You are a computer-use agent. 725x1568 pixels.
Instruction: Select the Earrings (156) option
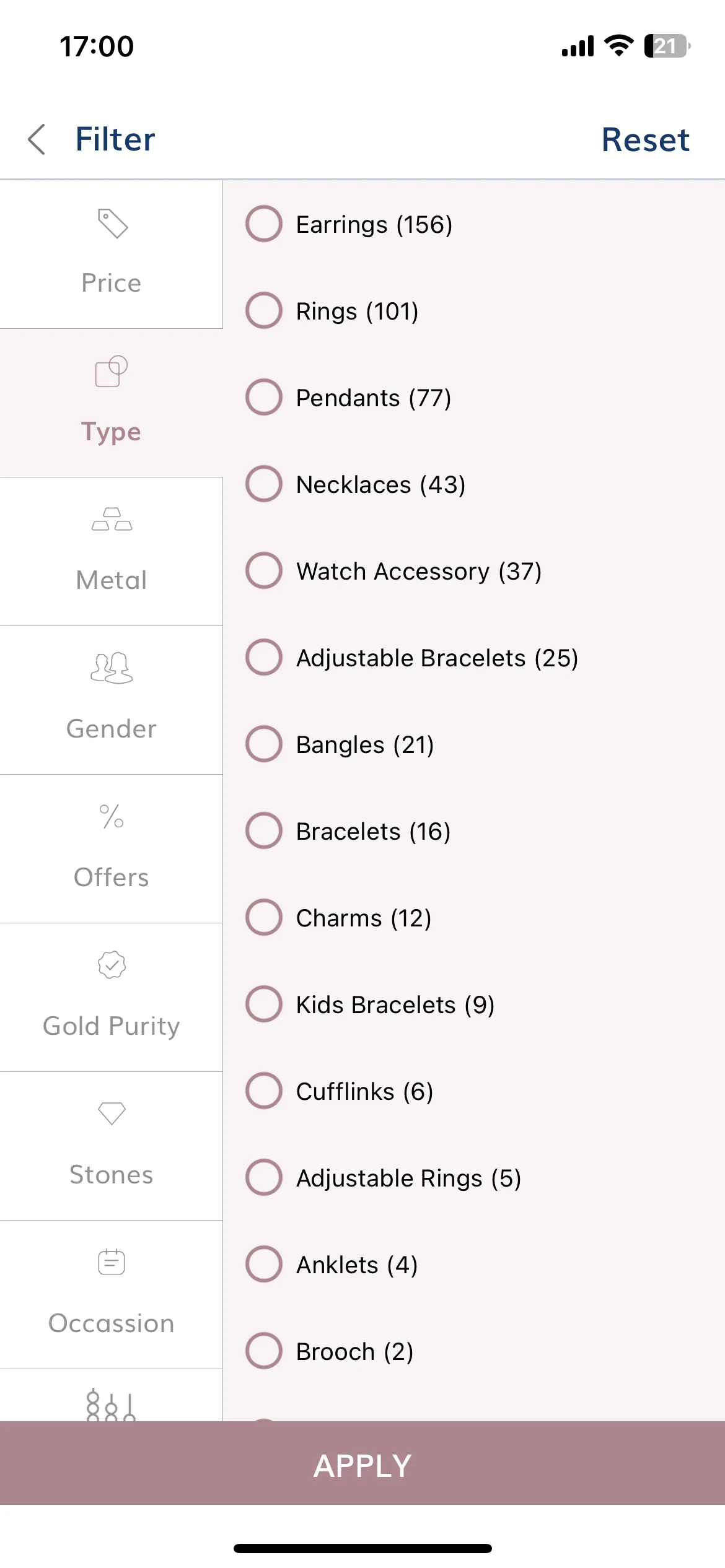tap(350, 224)
